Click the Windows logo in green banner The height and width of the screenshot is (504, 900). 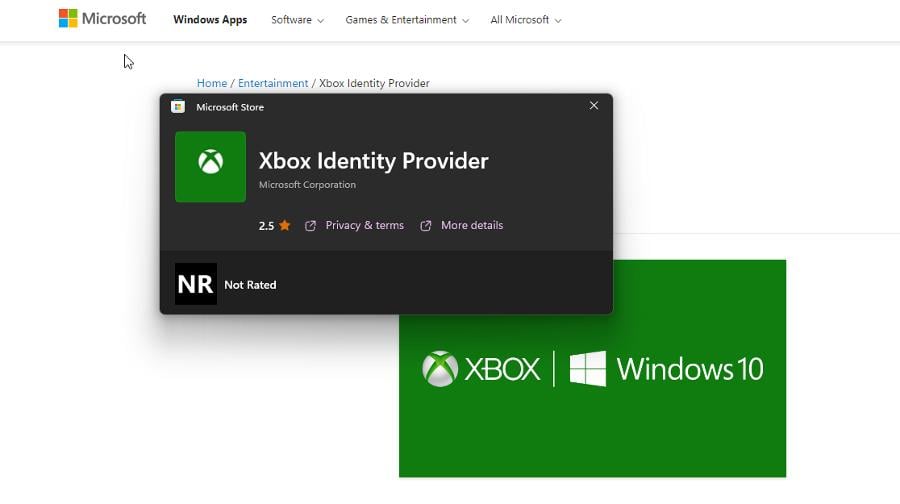click(x=588, y=369)
